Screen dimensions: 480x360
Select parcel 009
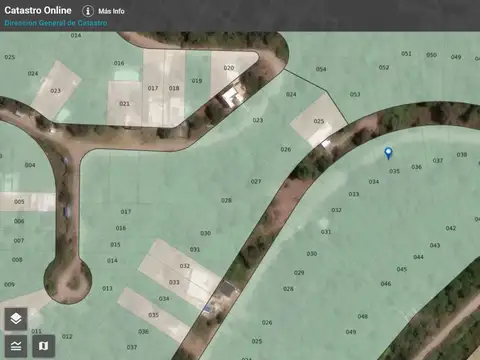9,284
